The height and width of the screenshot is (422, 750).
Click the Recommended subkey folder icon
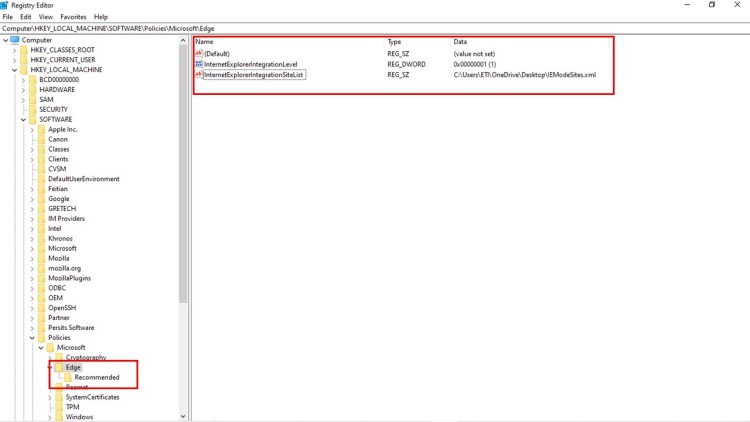pyautogui.click(x=67, y=377)
